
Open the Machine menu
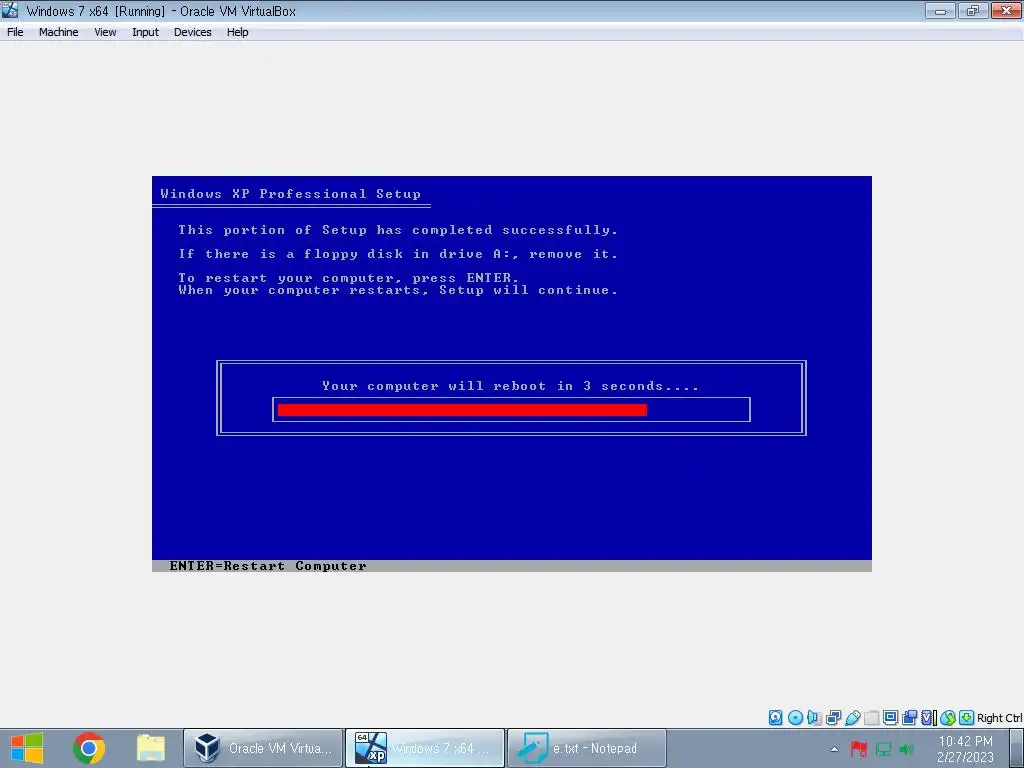(x=58, y=32)
